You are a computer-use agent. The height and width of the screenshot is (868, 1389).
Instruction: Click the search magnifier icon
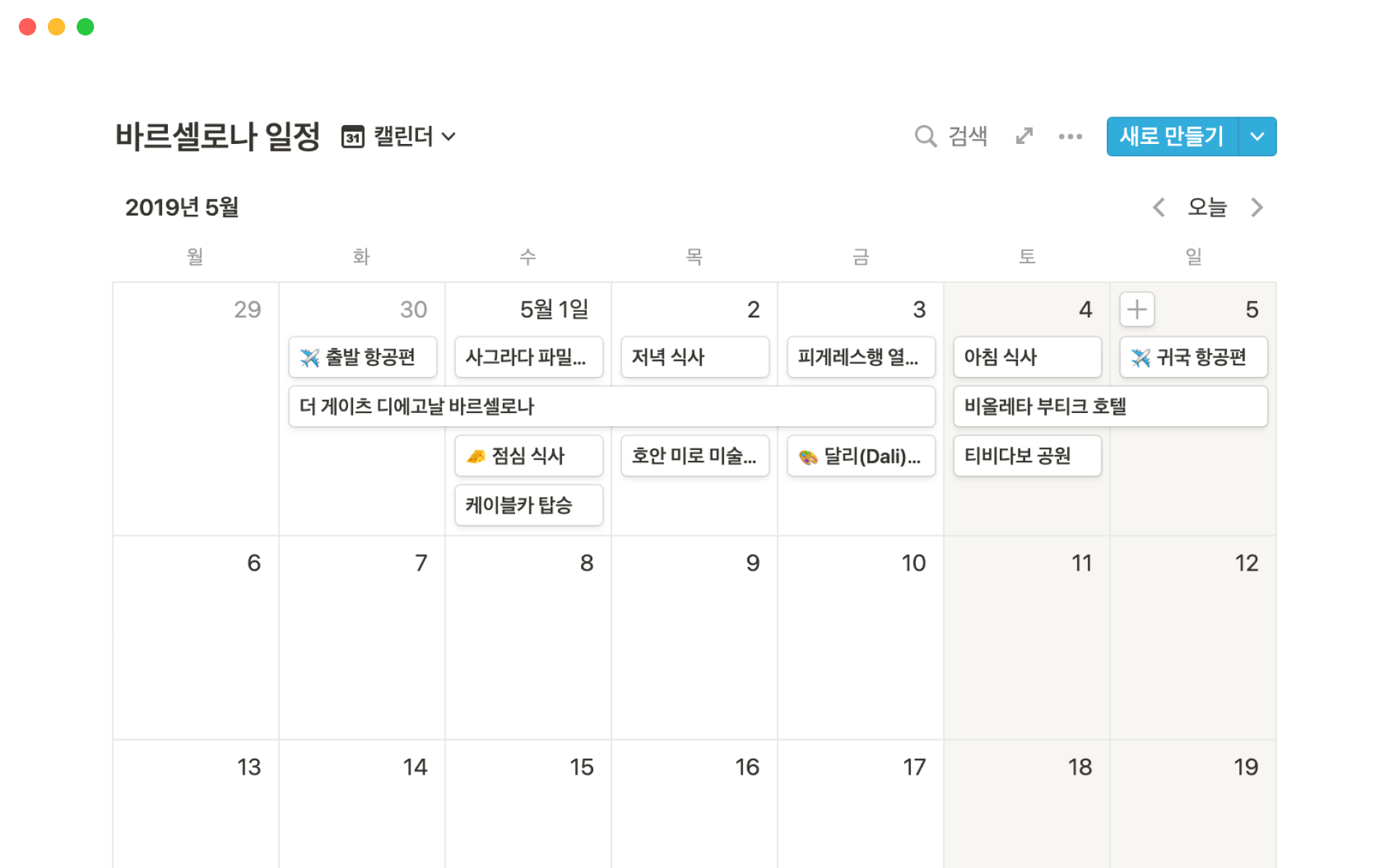pos(925,136)
